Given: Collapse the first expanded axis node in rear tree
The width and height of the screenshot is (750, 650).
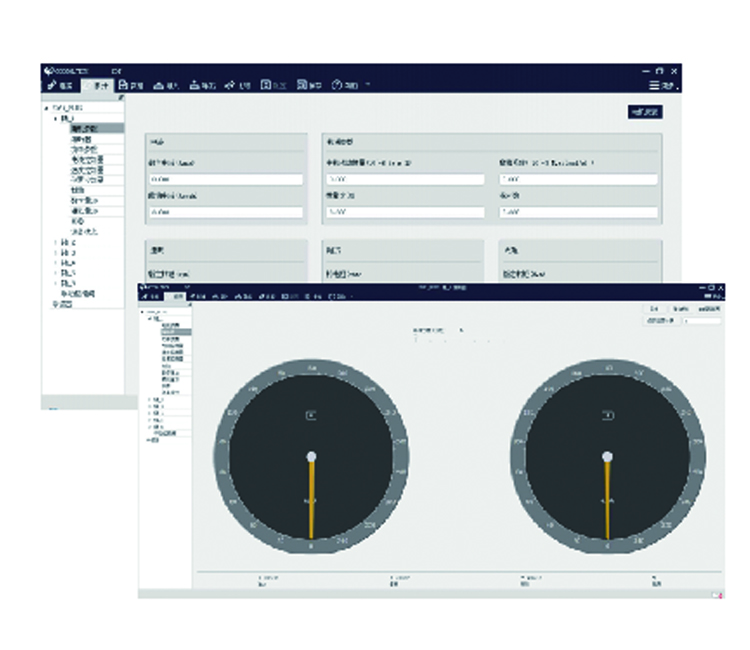Looking at the screenshot, I should click(x=57, y=117).
